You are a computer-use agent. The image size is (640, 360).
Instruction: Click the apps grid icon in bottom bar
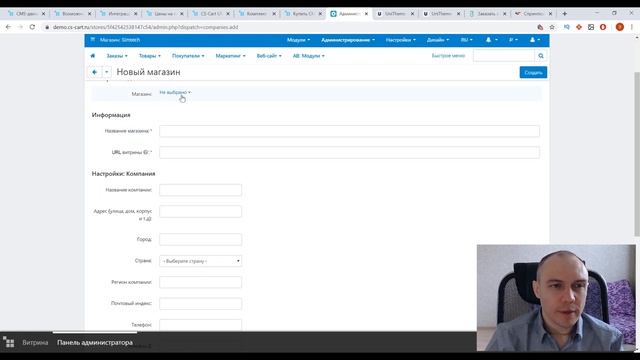point(9,342)
